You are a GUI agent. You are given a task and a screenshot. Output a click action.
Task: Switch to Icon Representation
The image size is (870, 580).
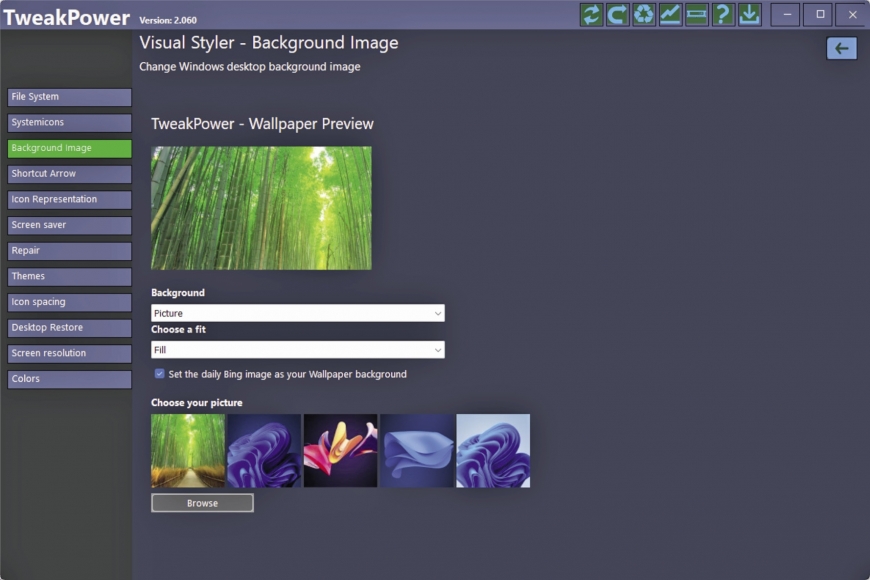[x=69, y=200]
